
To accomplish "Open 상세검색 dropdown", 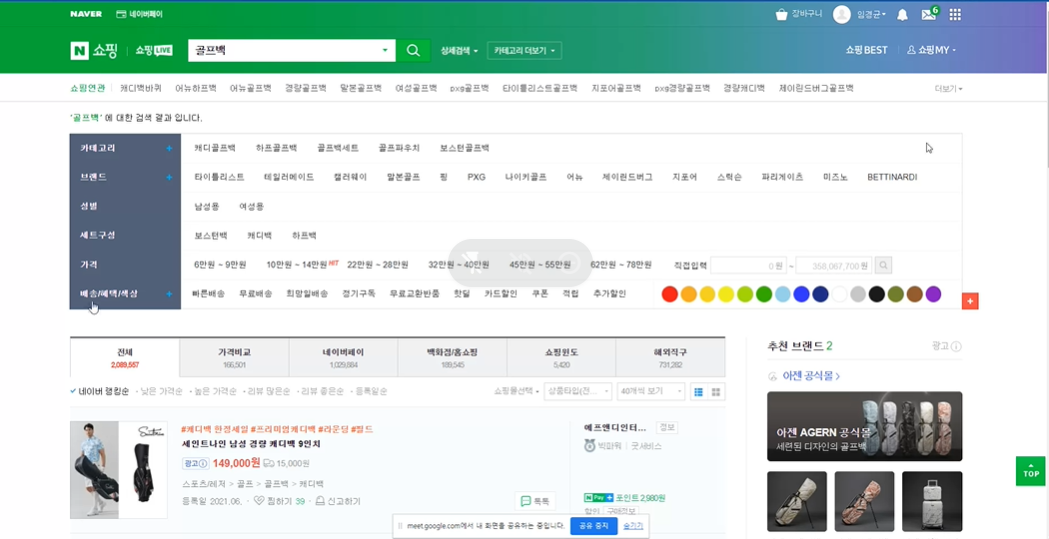I will pyautogui.click(x=459, y=51).
